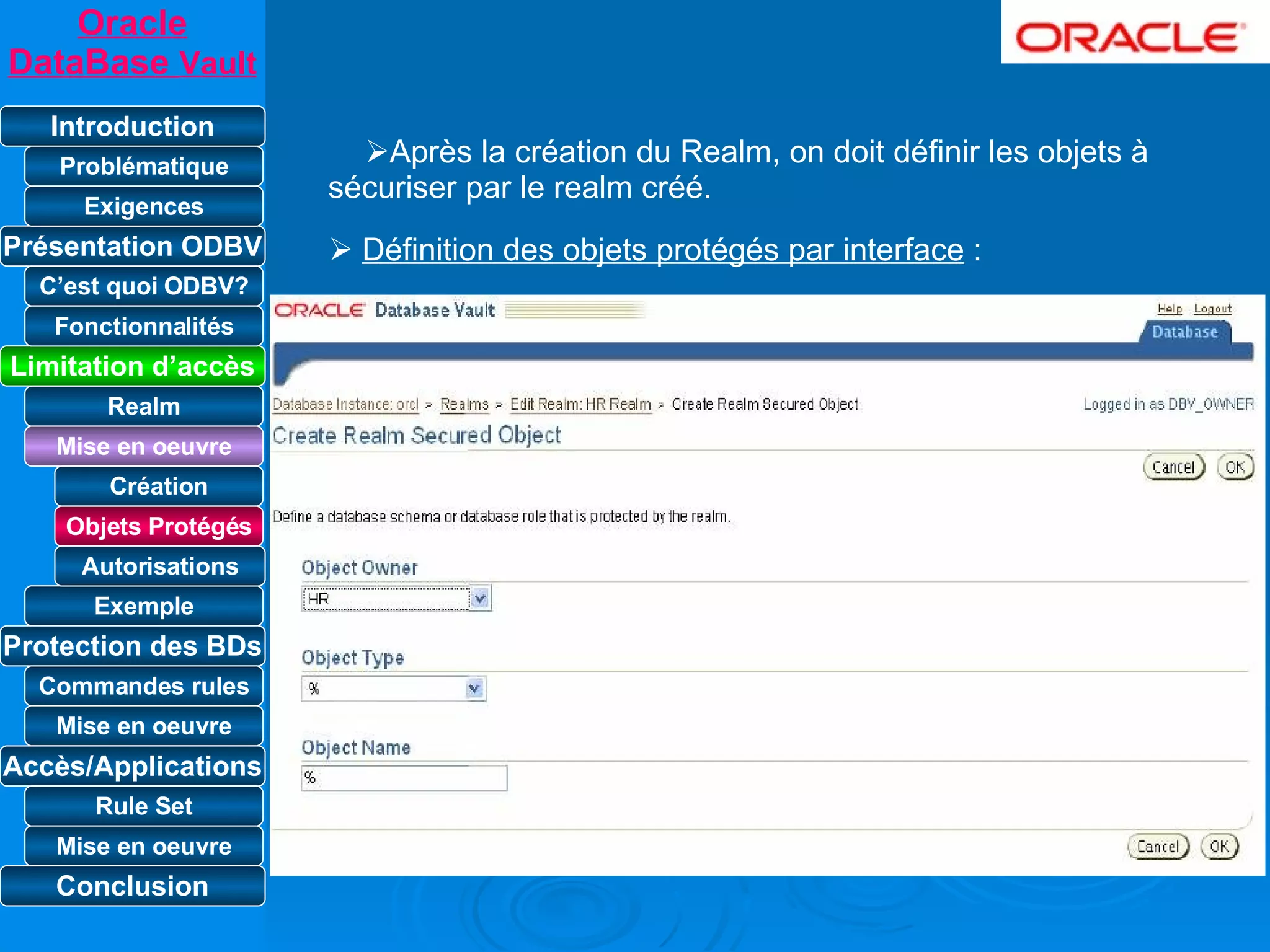
Task: Open the Rule Set navigation button
Action: 144,806
